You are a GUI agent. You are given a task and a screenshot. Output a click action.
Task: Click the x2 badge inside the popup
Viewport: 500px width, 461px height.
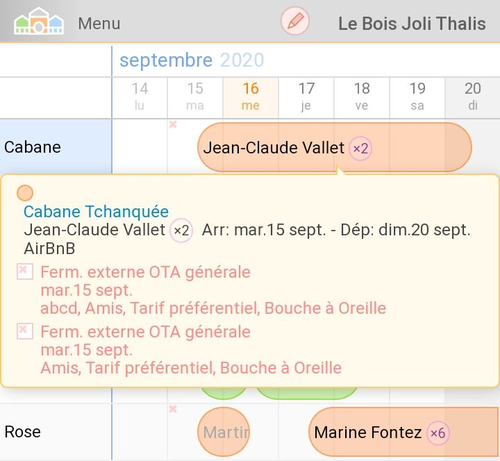(181, 230)
